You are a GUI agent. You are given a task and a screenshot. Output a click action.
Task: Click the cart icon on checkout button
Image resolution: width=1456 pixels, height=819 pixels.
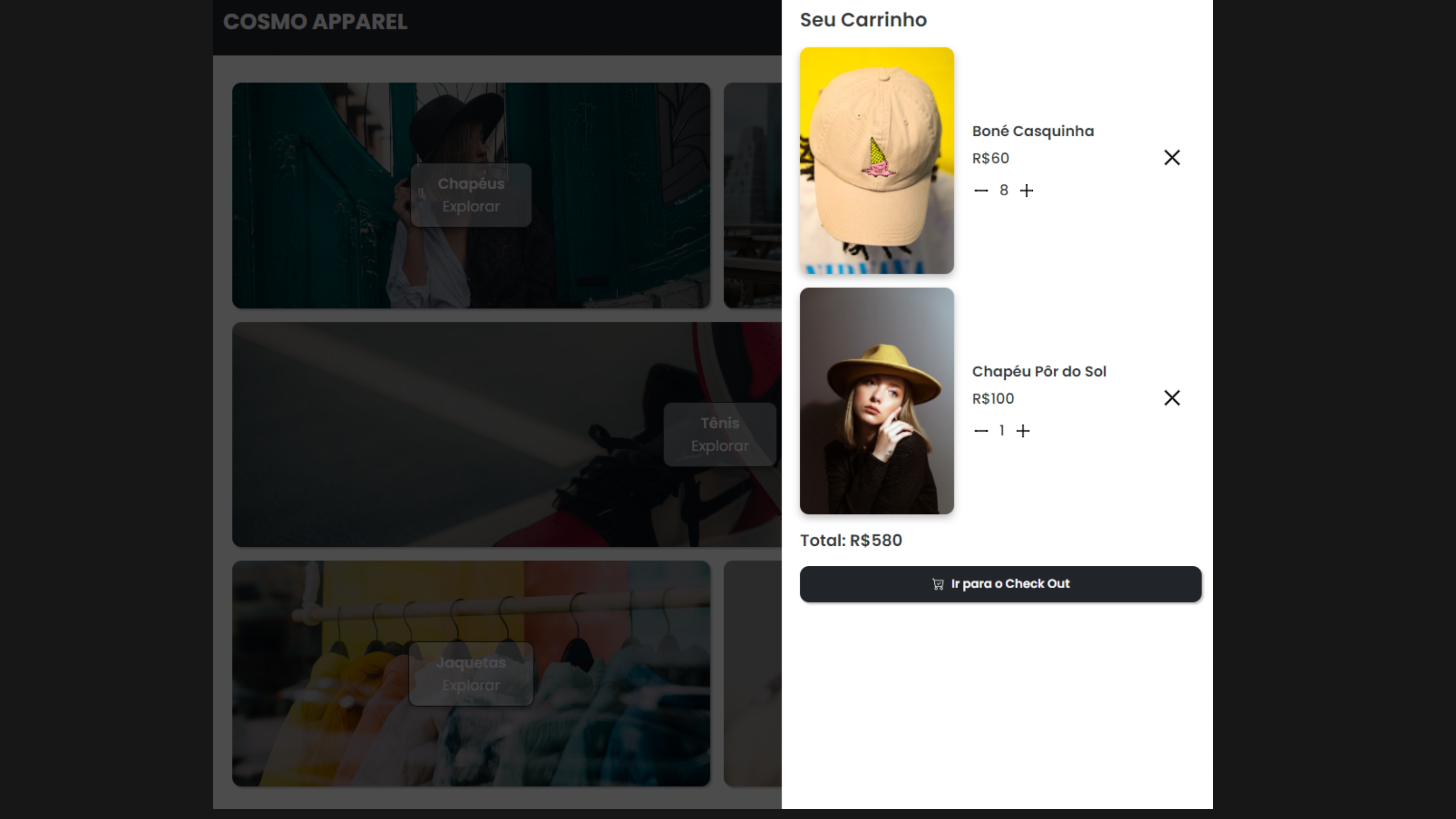(x=938, y=584)
